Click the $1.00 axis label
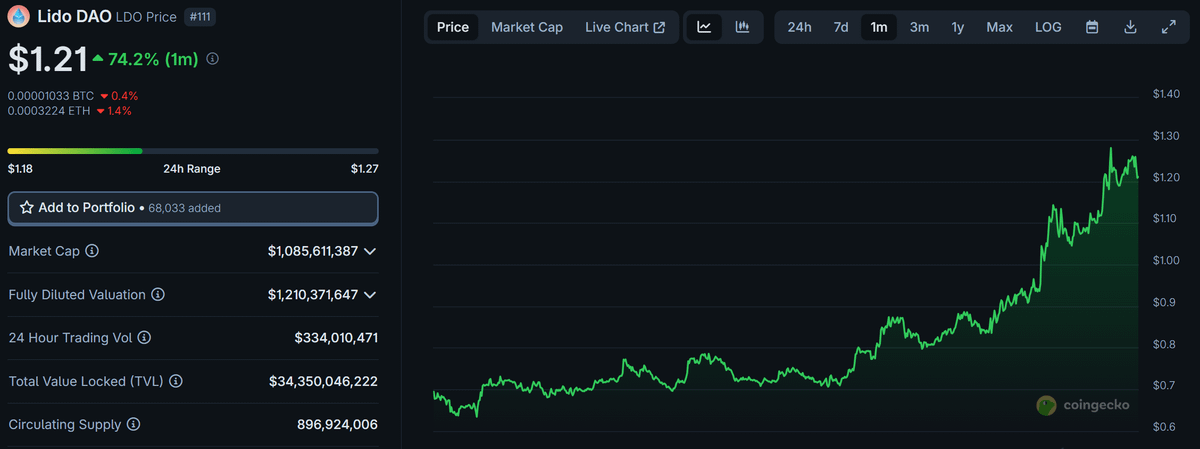 tap(1166, 261)
